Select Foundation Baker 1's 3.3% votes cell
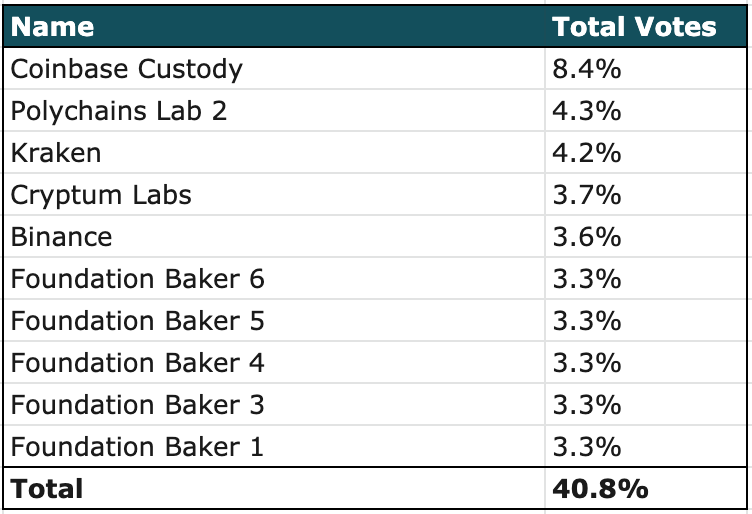This screenshot has width=752, height=514. point(587,446)
